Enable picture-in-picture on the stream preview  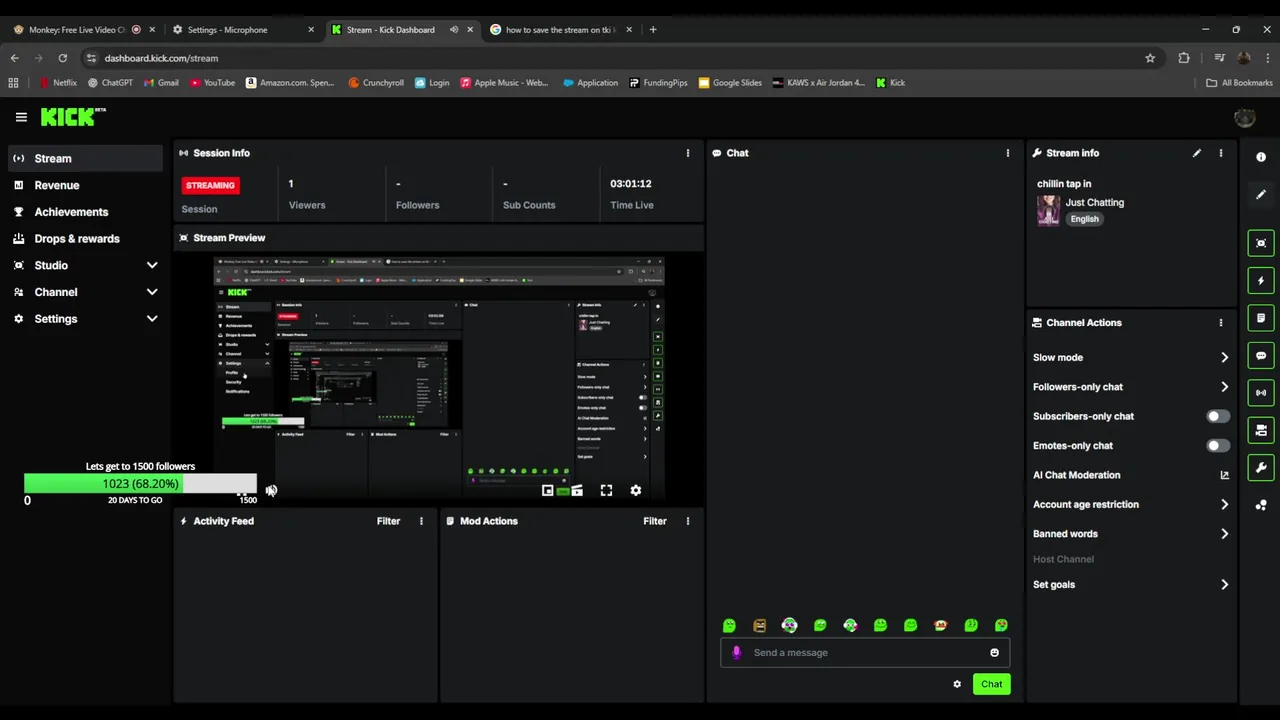(x=547, y=491)
